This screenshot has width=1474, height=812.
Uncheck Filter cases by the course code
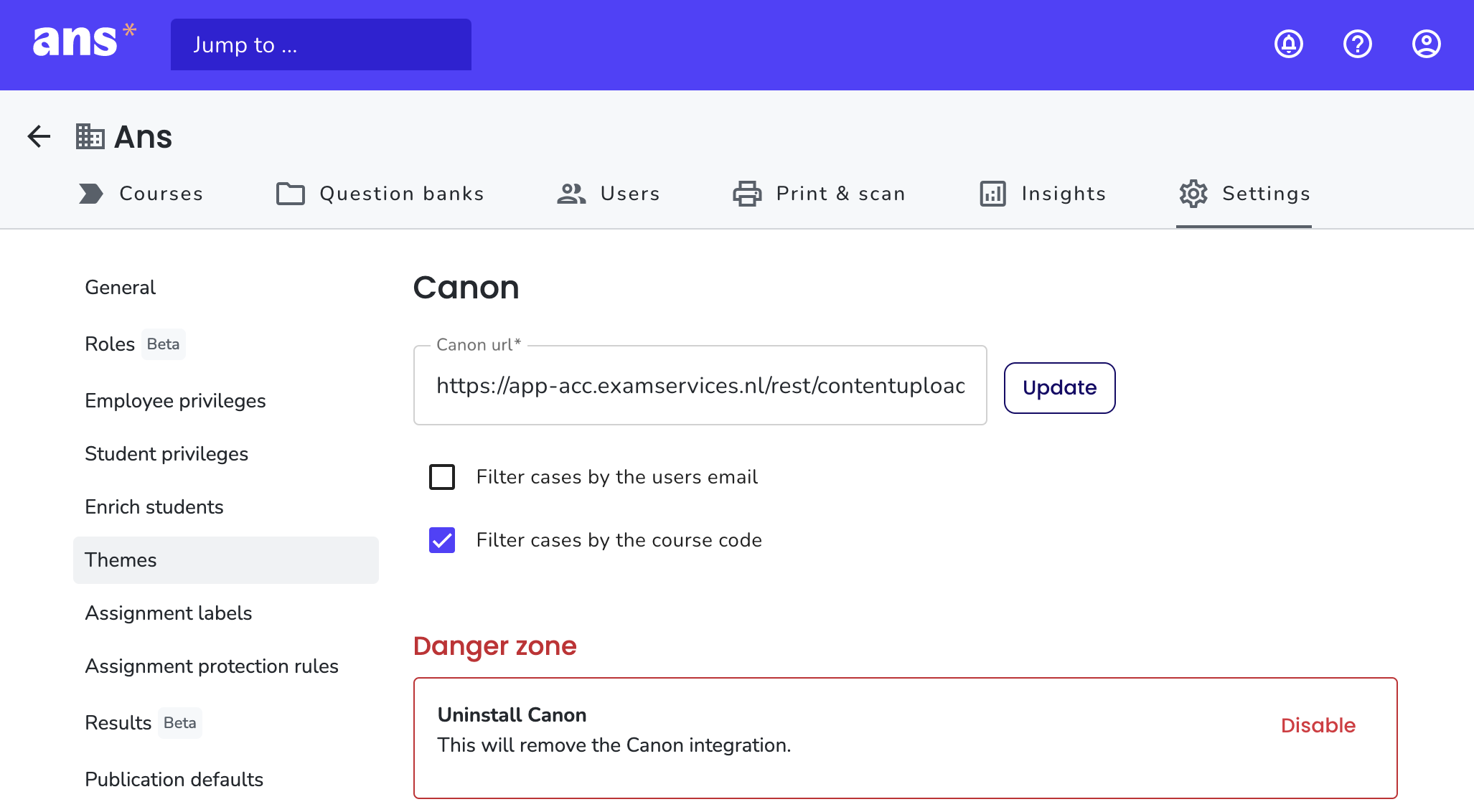[x=442, y=540]
